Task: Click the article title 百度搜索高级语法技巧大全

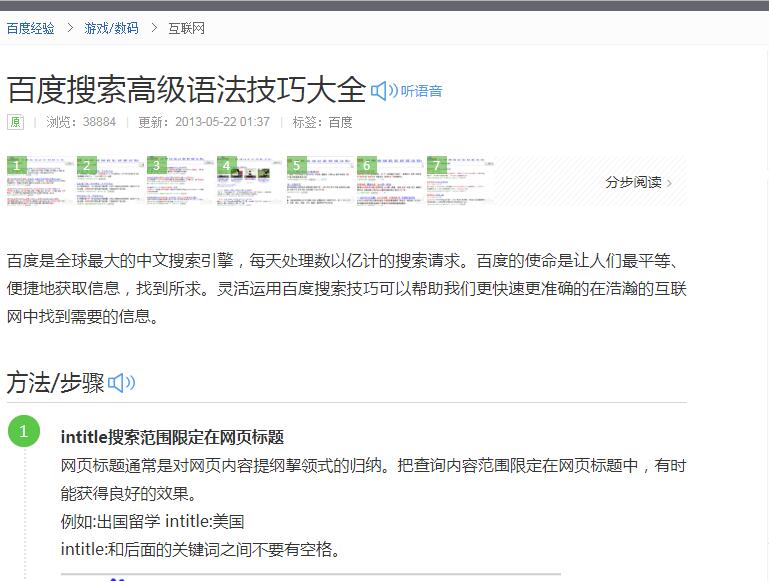Action: pos(187,90)
